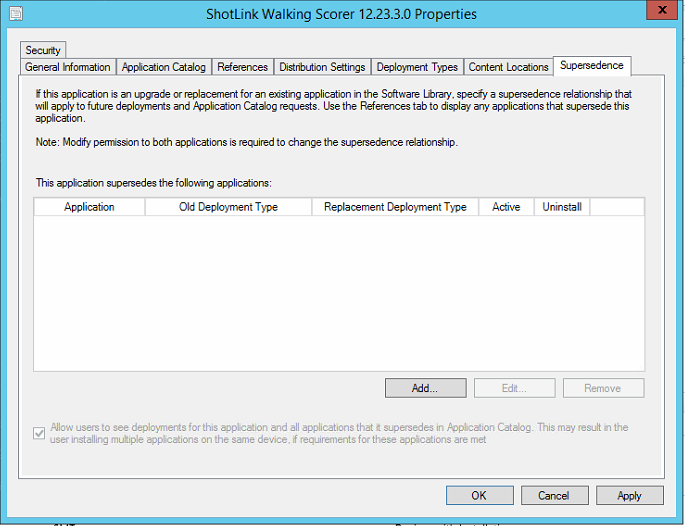Confirm with the OK button

point(480,495)
